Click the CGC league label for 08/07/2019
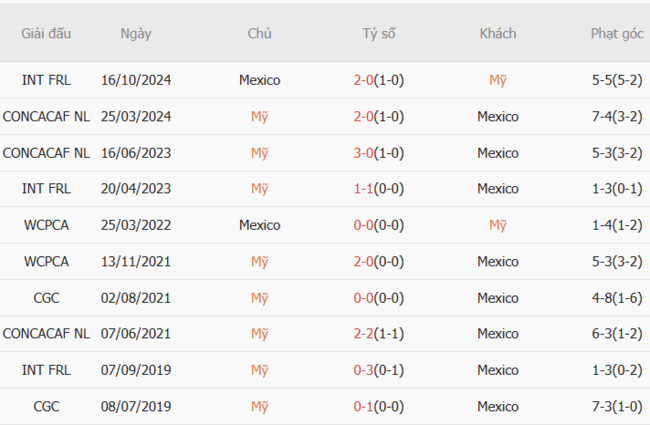The height and width of the screenshot is (425, 650). click(x=46, y=406)
